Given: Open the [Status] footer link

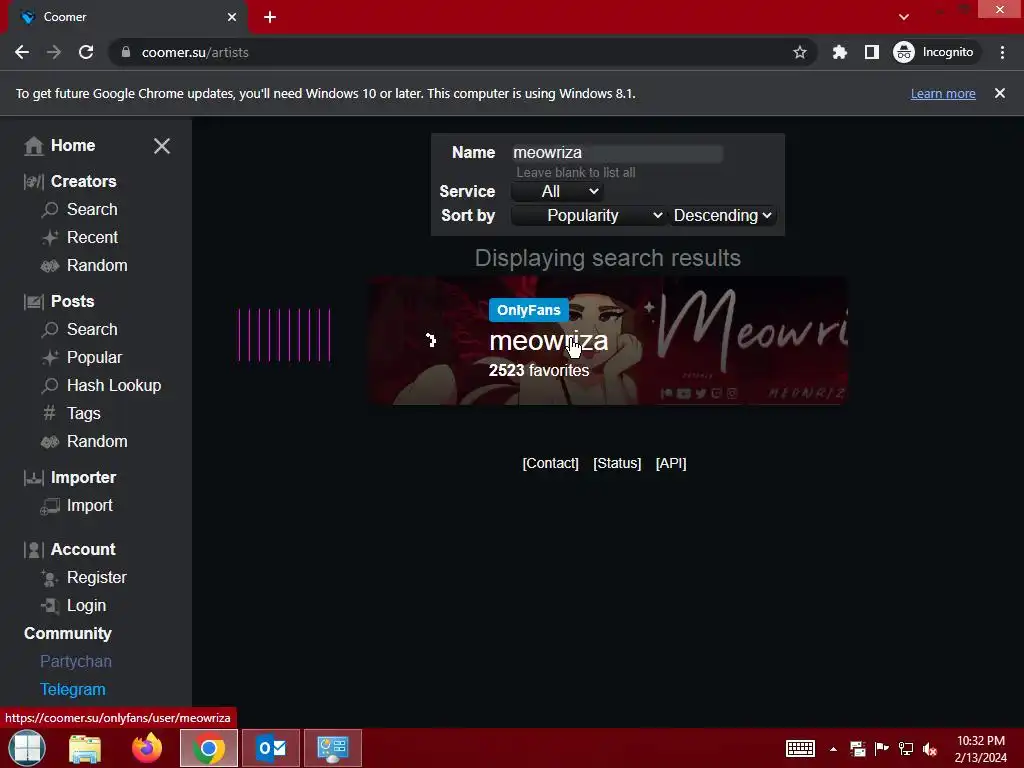Looking at the screenshot, I should (x=617, y=464).
